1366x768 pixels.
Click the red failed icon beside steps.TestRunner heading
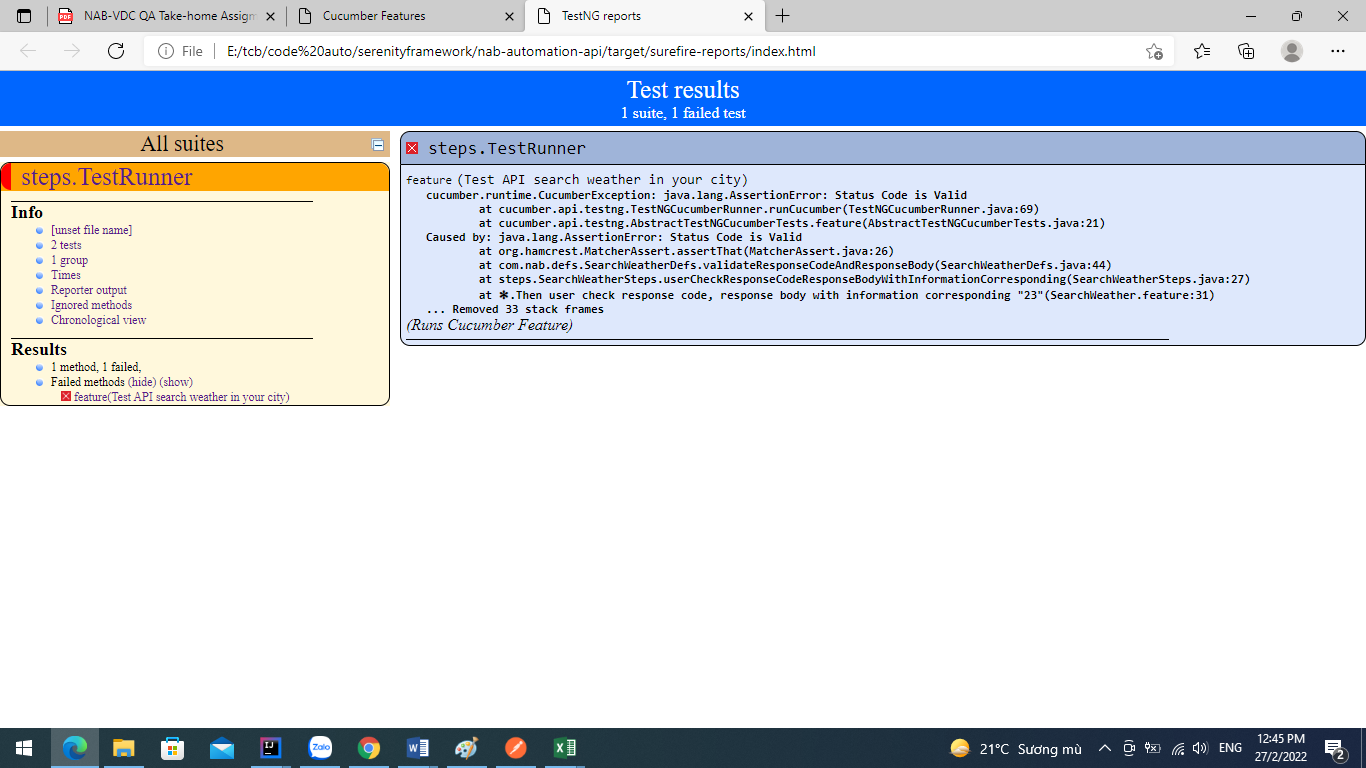pyautogui.click(x=412, y=148)
